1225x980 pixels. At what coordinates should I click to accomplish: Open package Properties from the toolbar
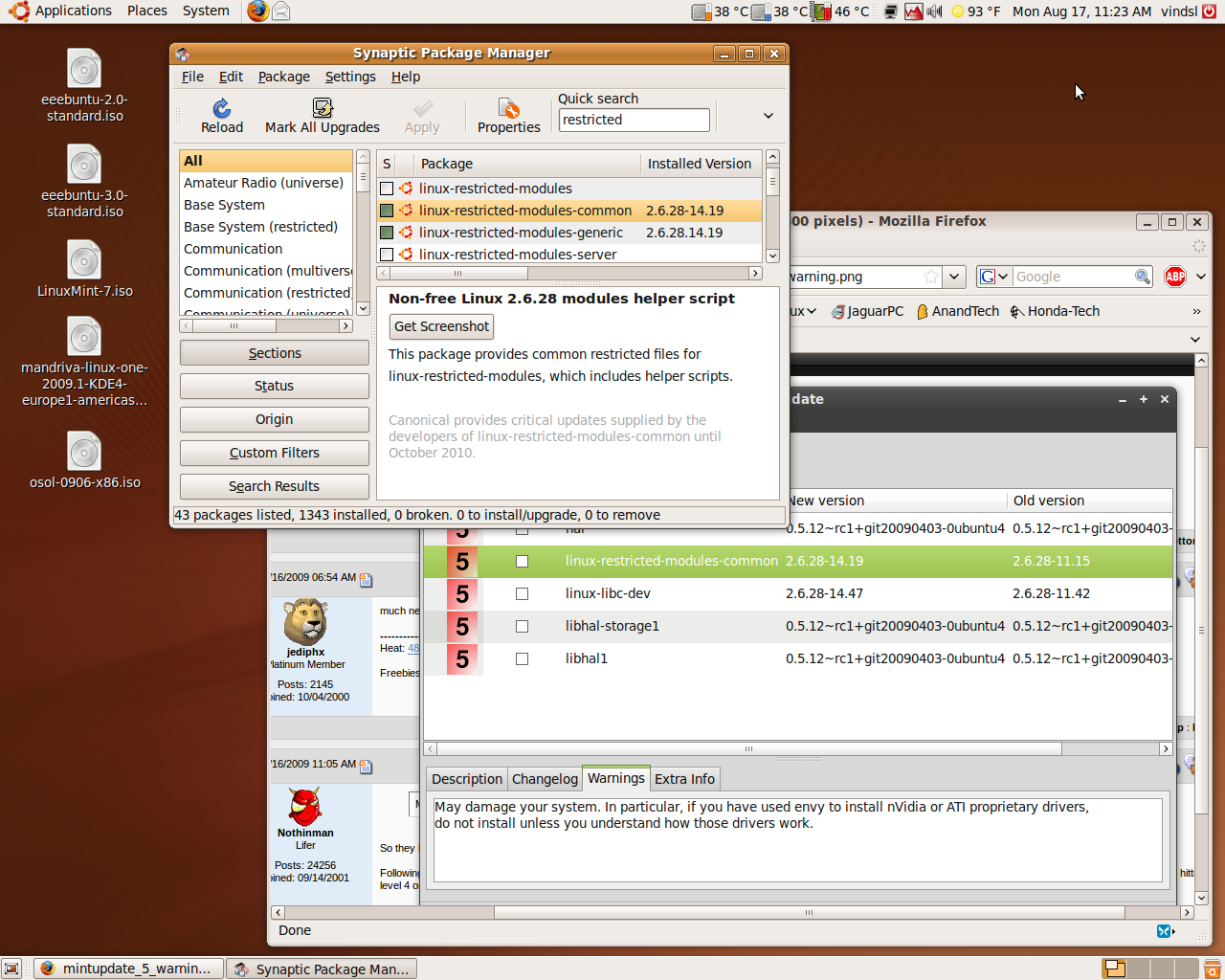509,117
